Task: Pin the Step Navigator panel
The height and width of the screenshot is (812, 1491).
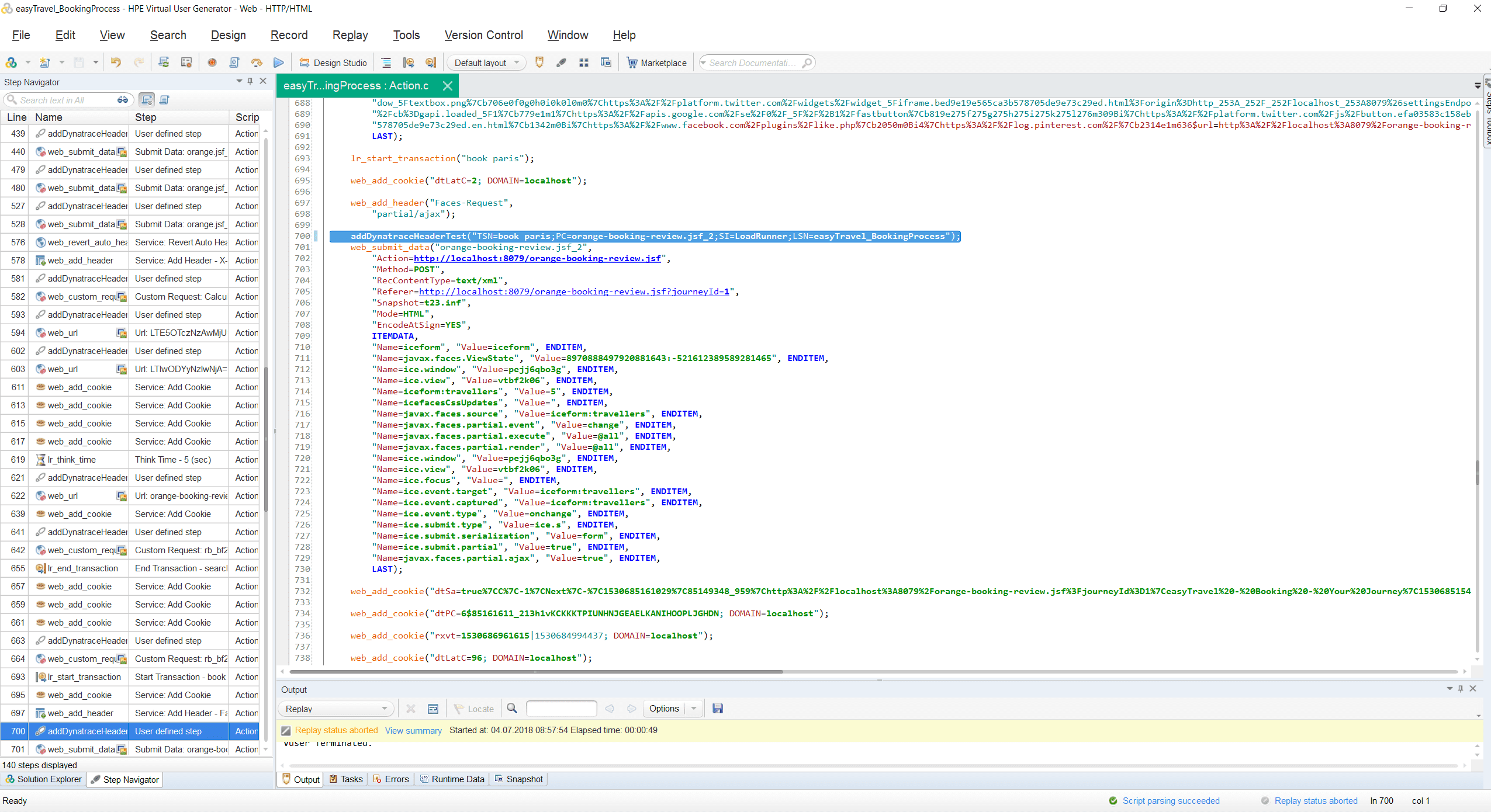Action: (x=250, y=82)
